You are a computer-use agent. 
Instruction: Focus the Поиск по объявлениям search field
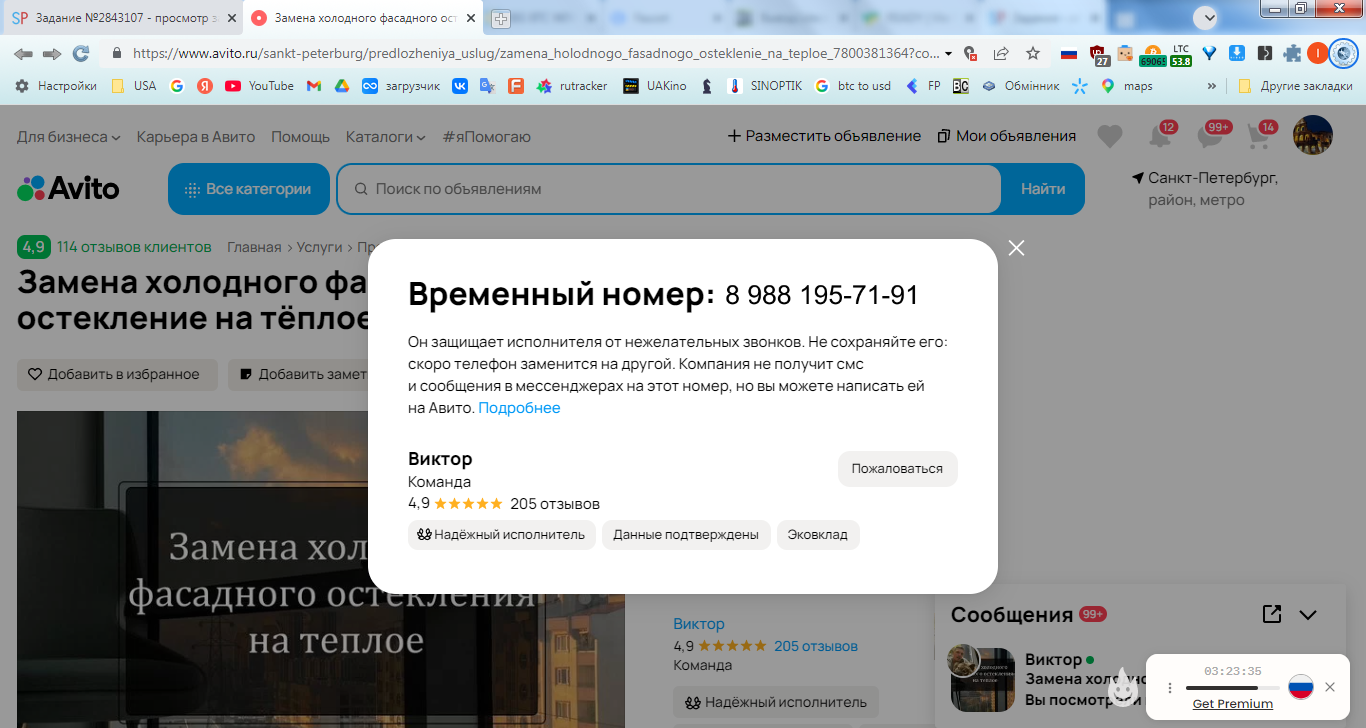(x=669, y=189)
